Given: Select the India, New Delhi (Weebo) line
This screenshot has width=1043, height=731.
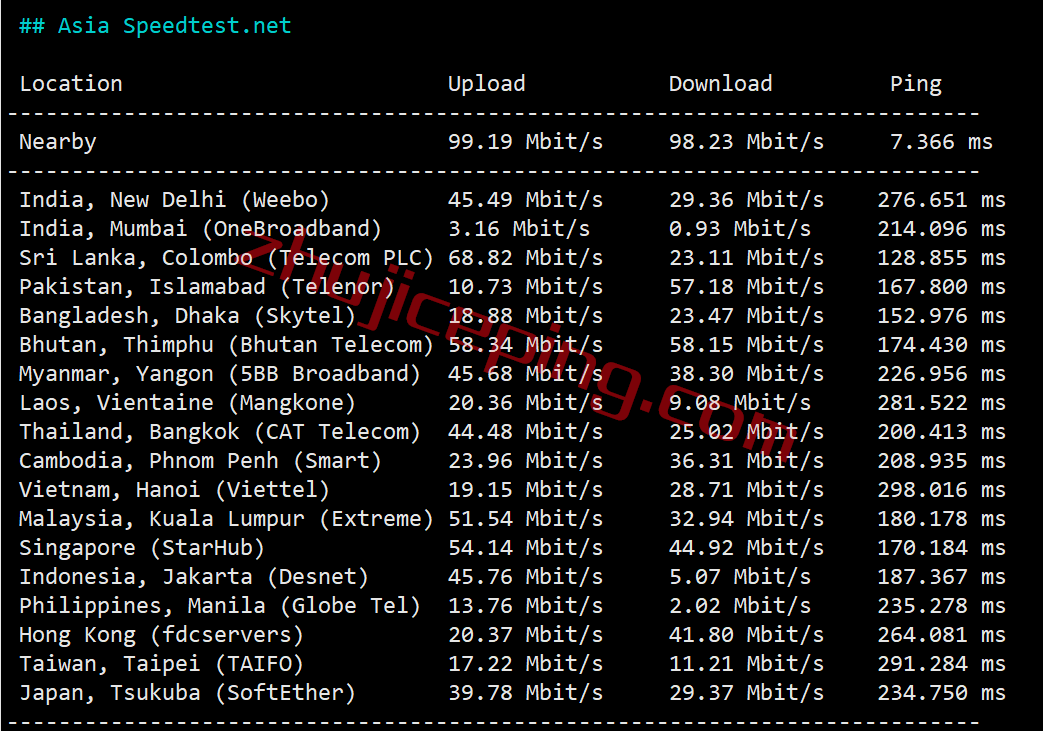Looking at the screenshot, I should click(x=512, y=200).
